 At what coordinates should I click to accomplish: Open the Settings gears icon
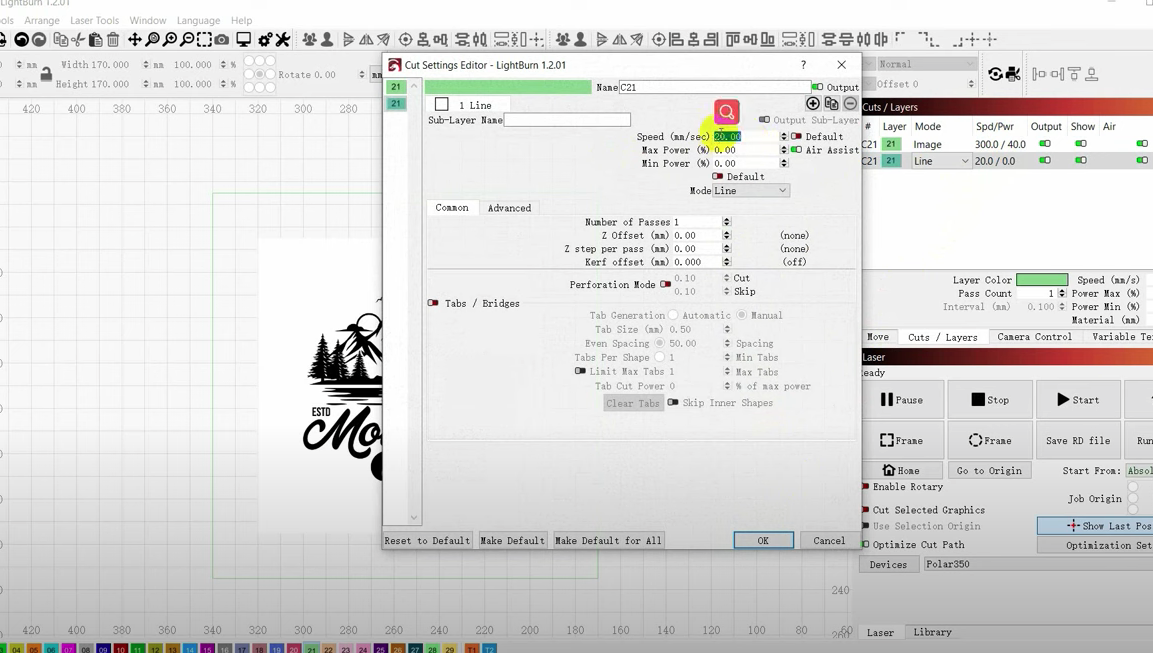pyautogui.click(x=265, y=40)
